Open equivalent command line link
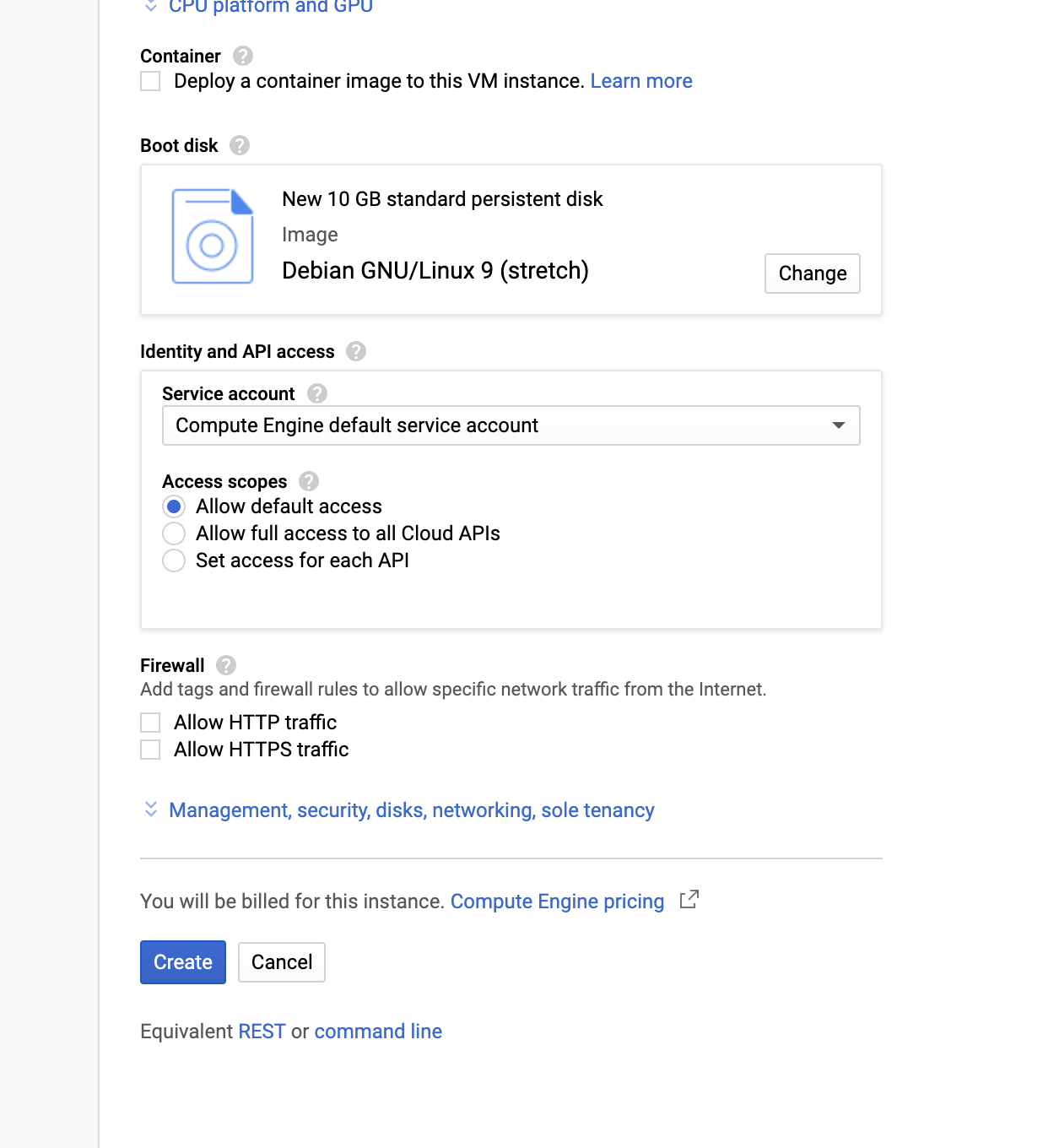Screen dimensions: 1043x1148 pos(378,1032)
